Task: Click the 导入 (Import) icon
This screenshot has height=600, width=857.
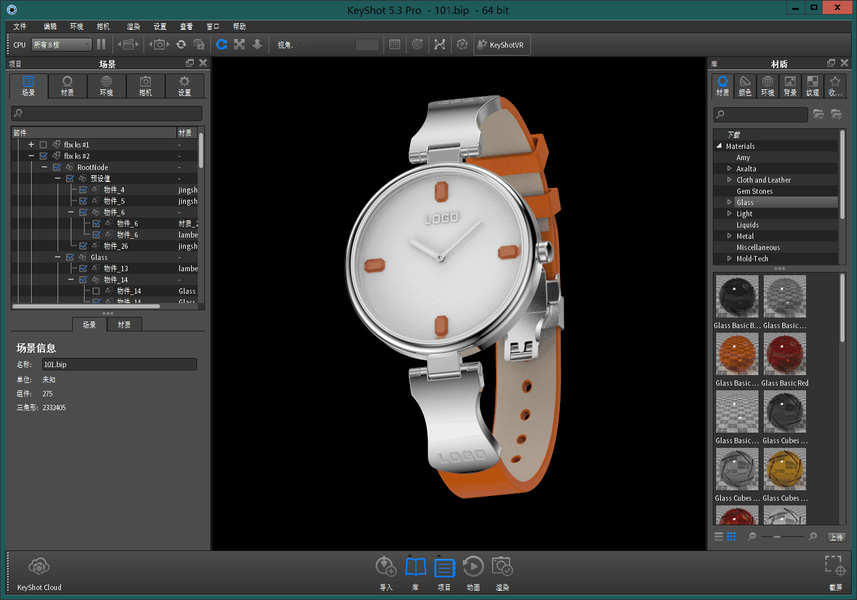Action: pos(386,567)
